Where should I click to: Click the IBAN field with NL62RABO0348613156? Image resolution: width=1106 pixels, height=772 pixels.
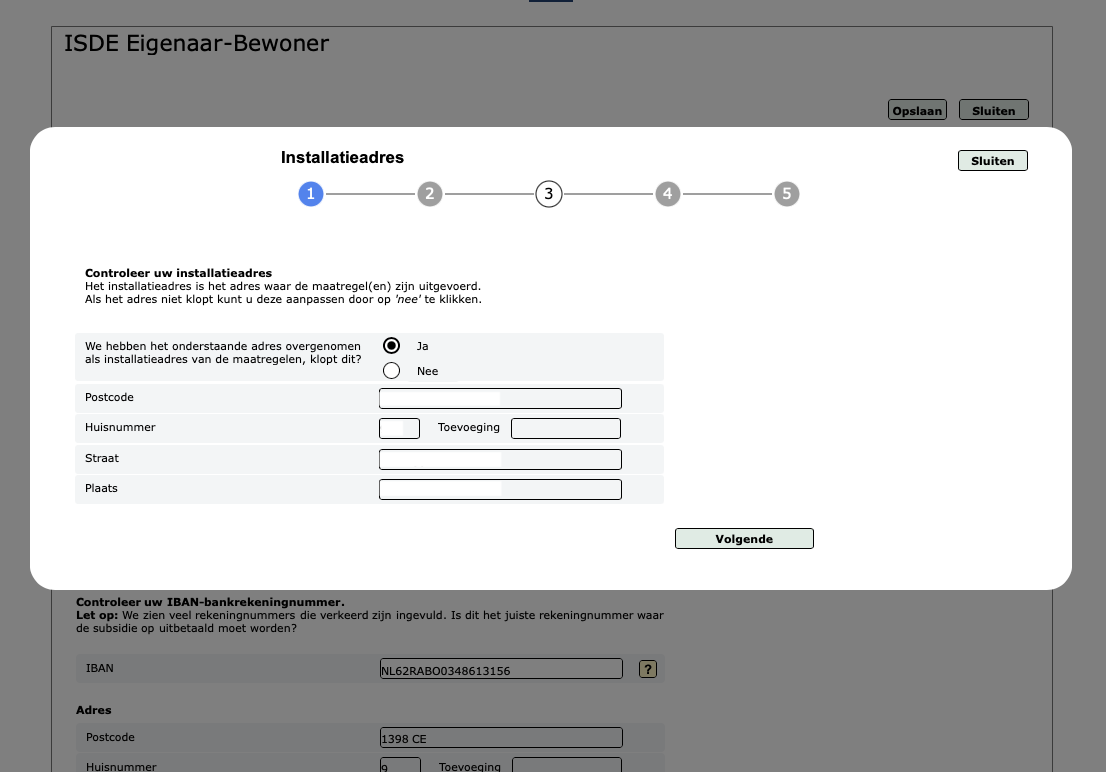[x=500, y=669]
